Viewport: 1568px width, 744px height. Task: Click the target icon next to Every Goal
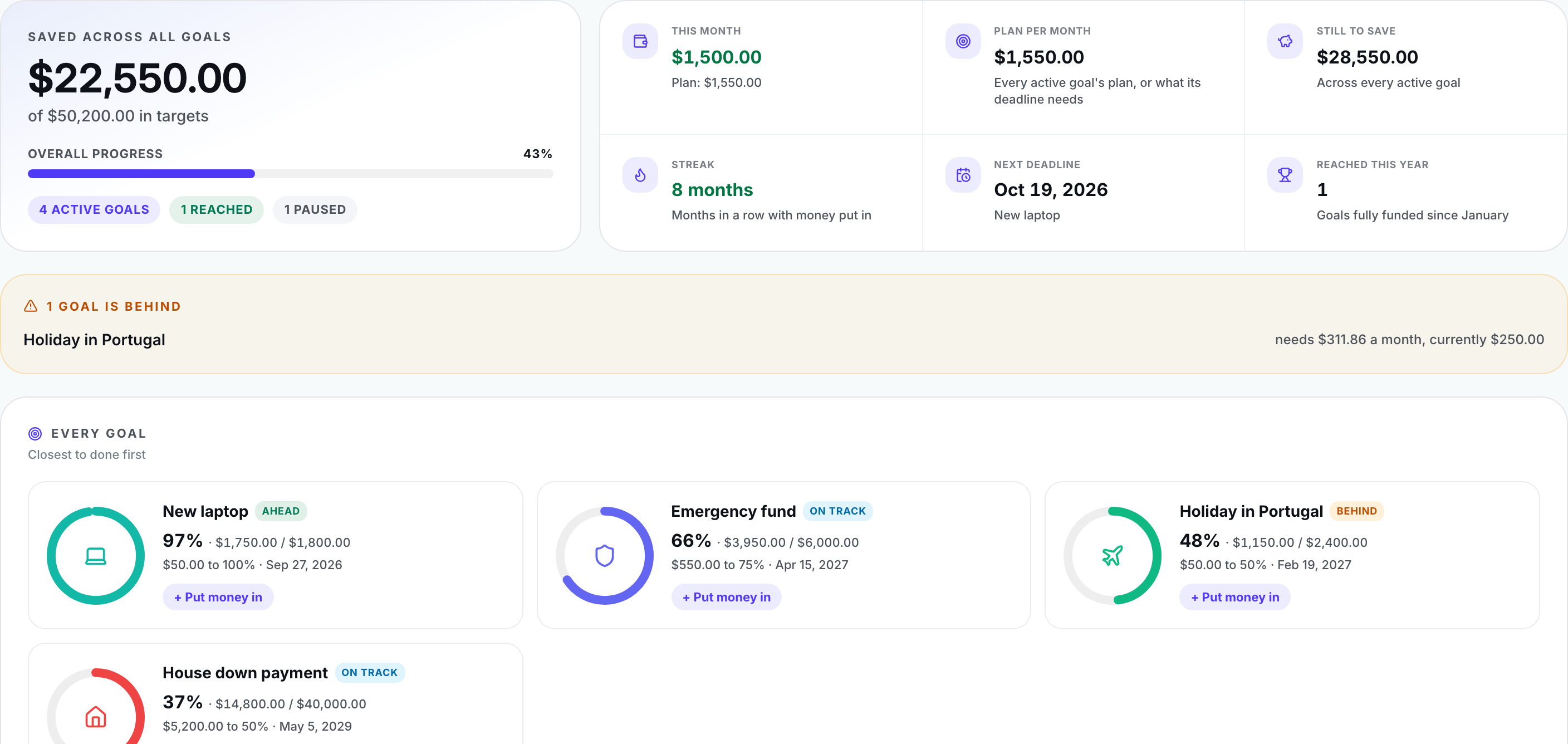pos(35,433)
